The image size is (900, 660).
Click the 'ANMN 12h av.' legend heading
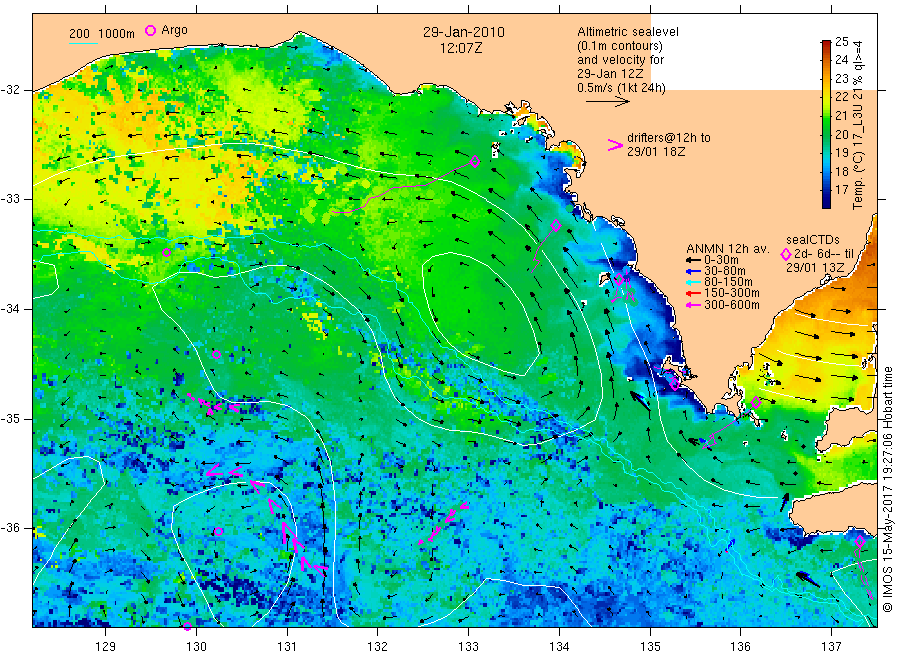728,249
